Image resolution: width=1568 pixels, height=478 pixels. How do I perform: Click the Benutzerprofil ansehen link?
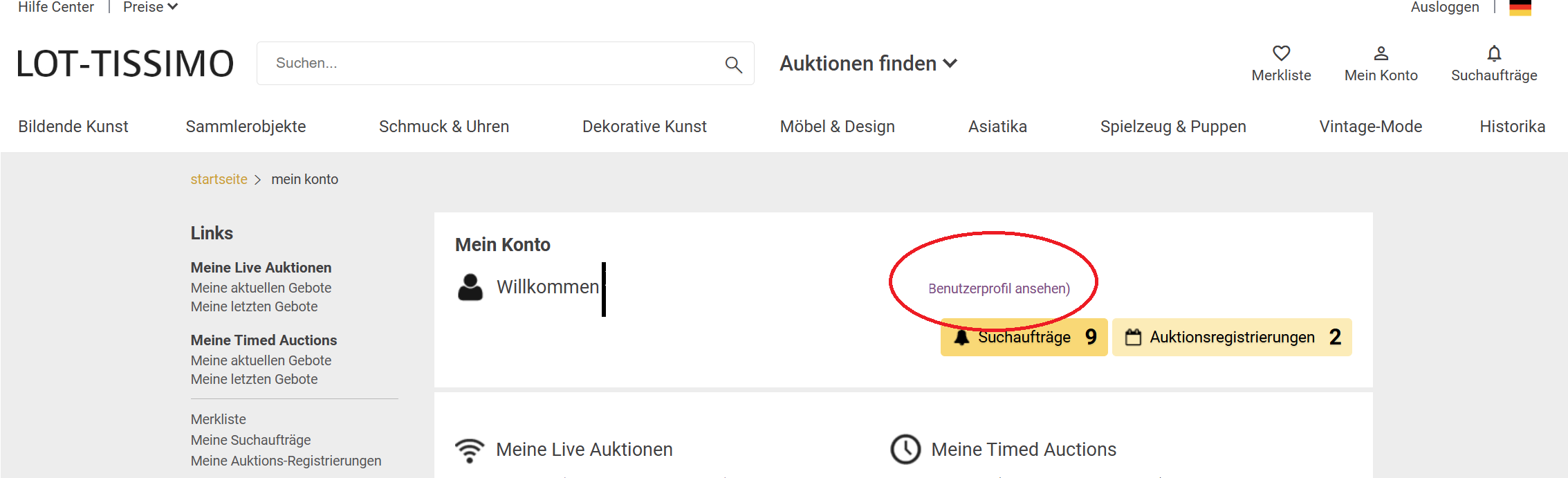[x=999, y=288]
